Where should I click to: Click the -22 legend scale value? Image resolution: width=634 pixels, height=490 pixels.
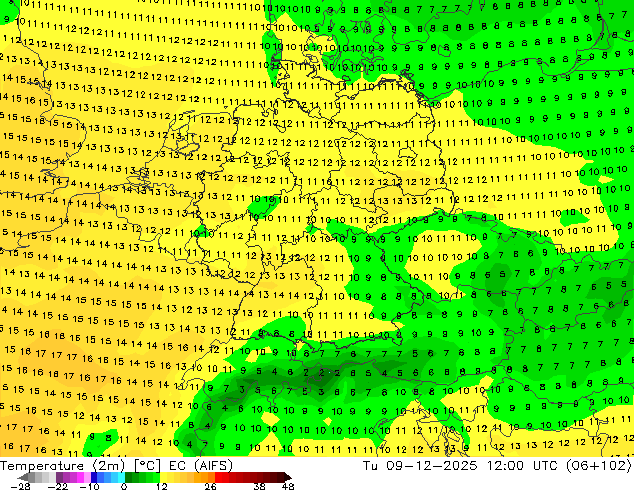click(58, 486)
